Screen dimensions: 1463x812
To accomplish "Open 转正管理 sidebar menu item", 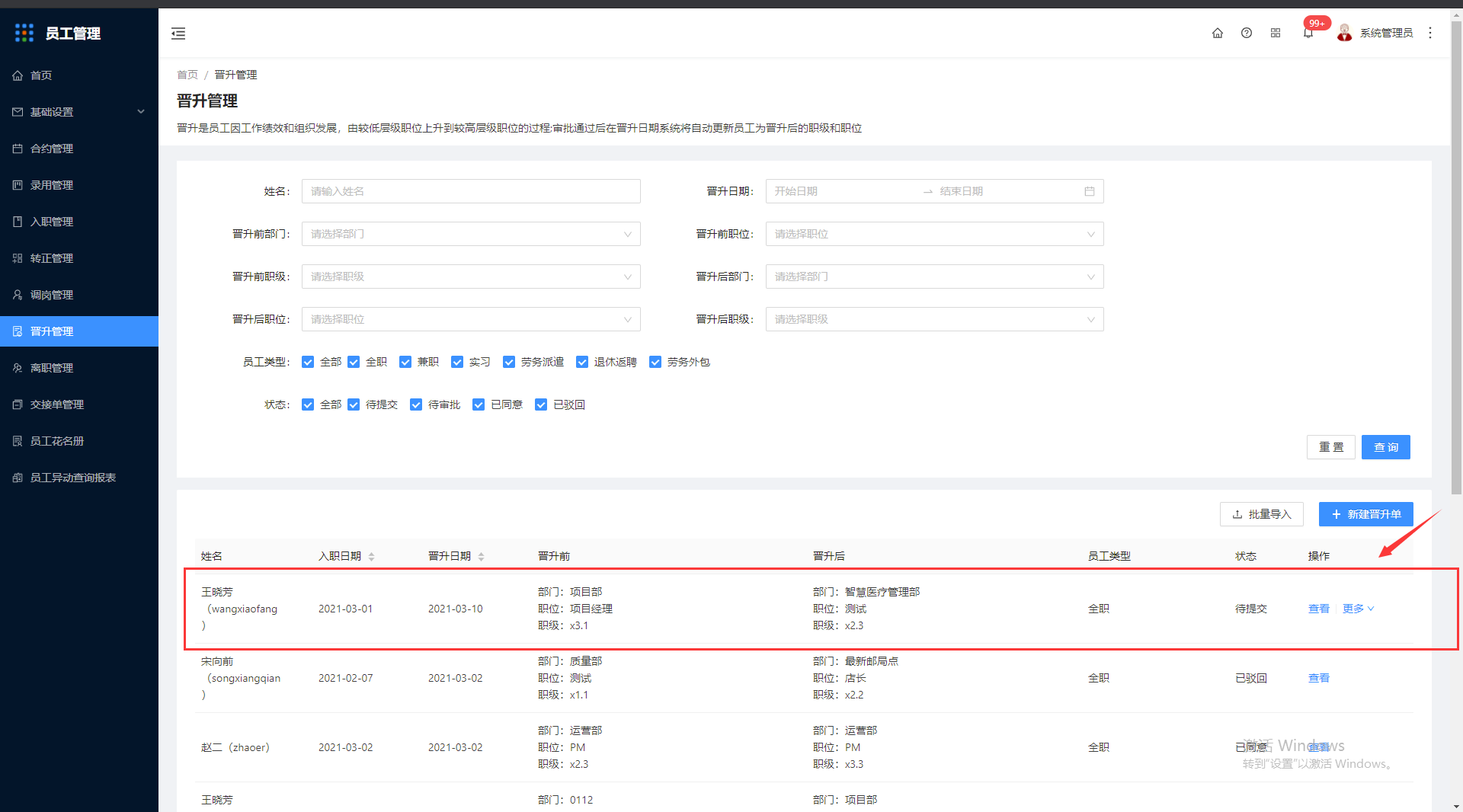I will 79,258.
